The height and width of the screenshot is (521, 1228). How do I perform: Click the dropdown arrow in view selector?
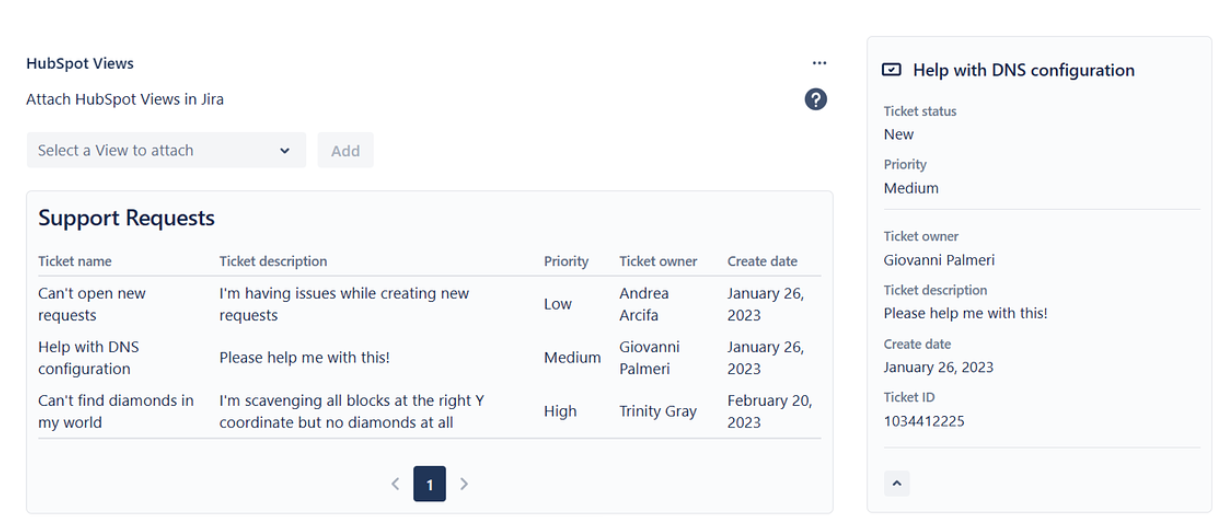pyautogui.click(x=285, y=151)
